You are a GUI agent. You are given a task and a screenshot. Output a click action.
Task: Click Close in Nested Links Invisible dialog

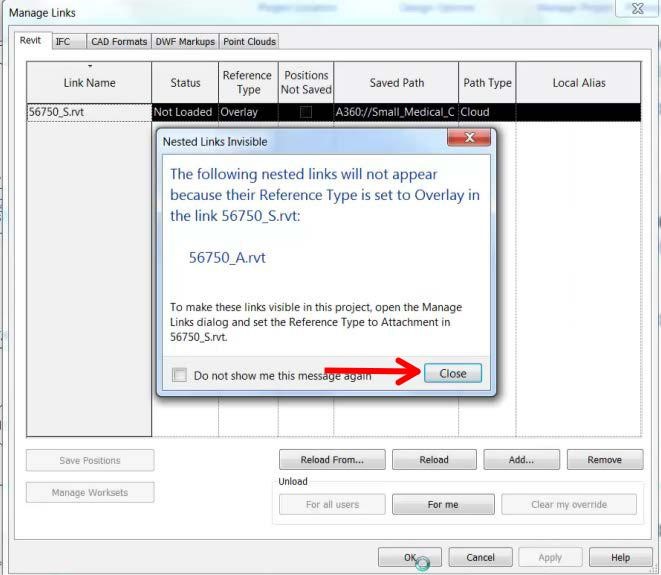tap(452, 373)
